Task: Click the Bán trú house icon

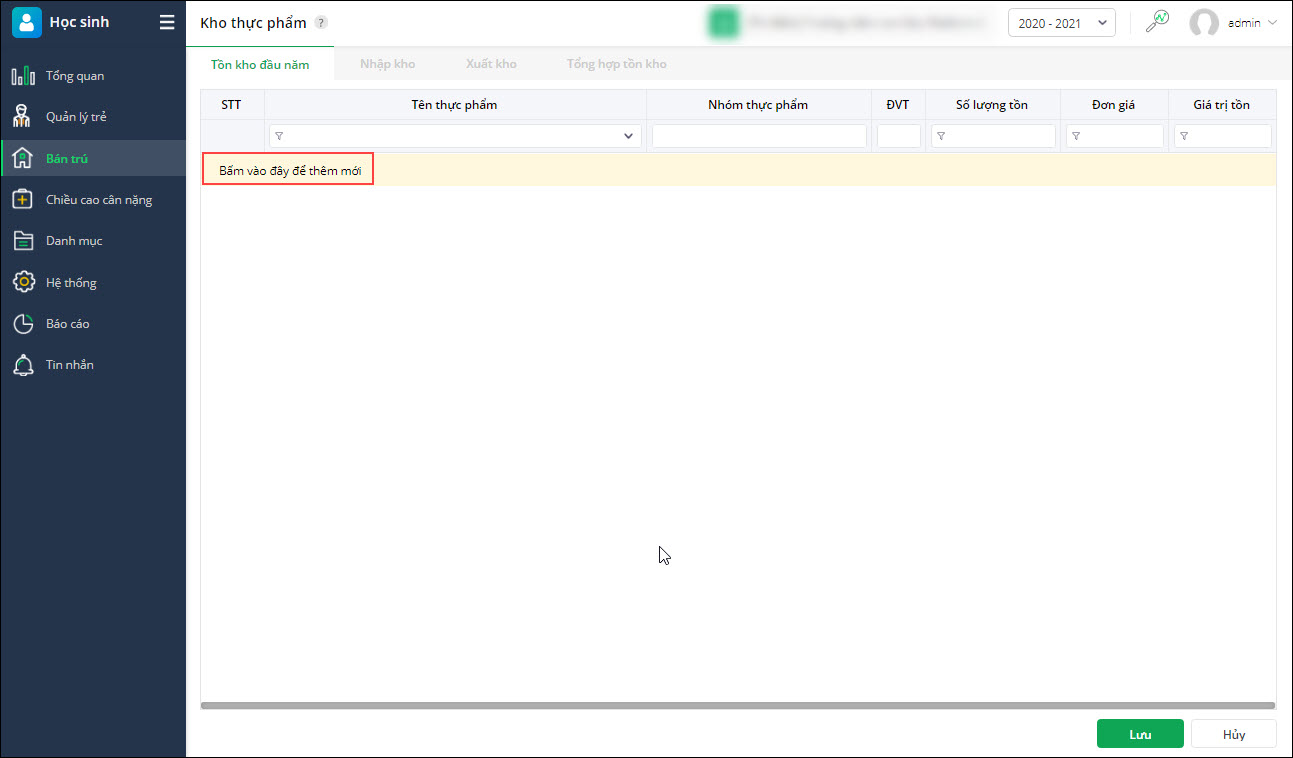Action: coord(23,158)
